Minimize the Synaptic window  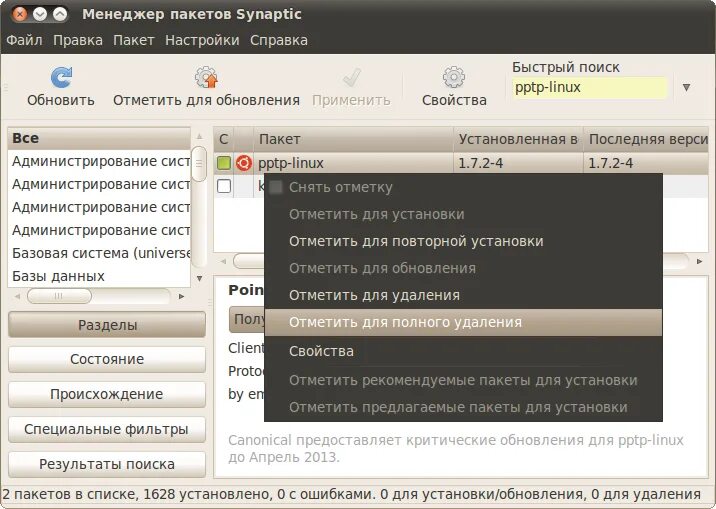pyautogui.click(x=40, y=15)
